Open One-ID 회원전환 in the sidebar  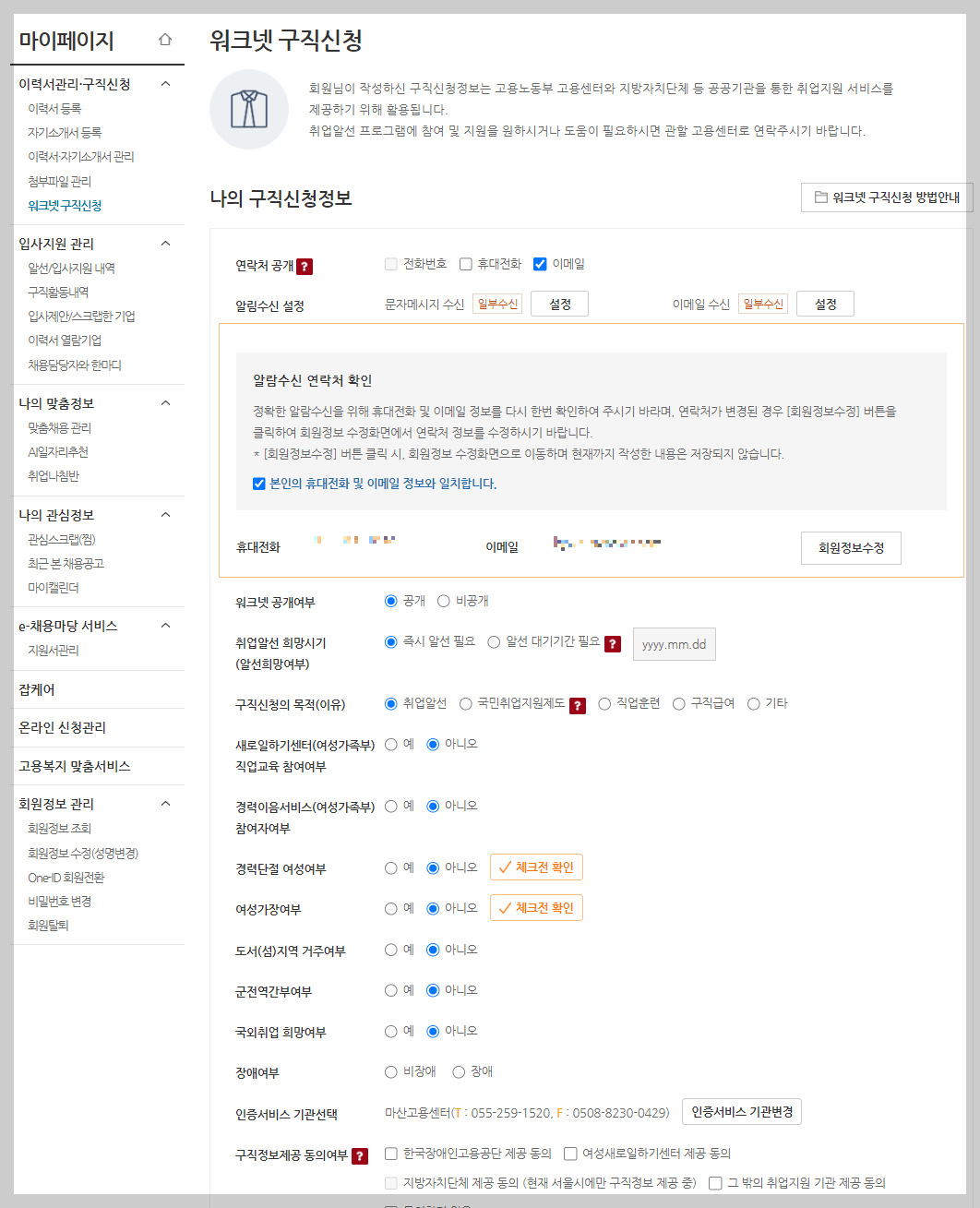pyautogui.click(x=66, y=878)
